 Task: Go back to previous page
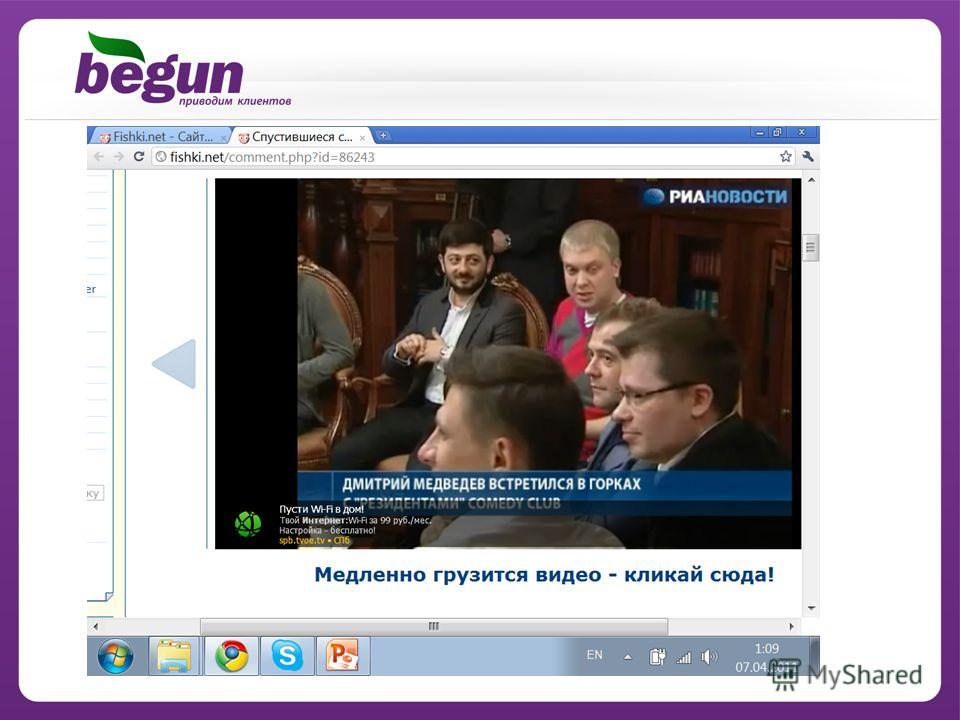click(99, 157)
